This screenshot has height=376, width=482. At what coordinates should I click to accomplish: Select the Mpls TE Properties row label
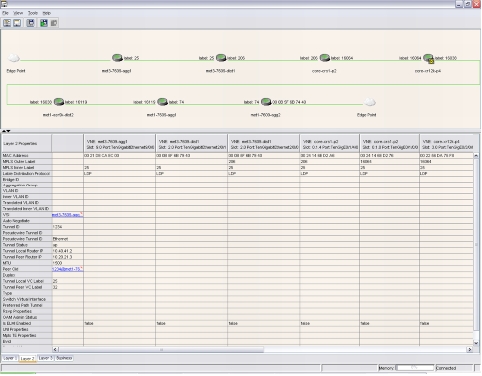click(x=26, y=335)
